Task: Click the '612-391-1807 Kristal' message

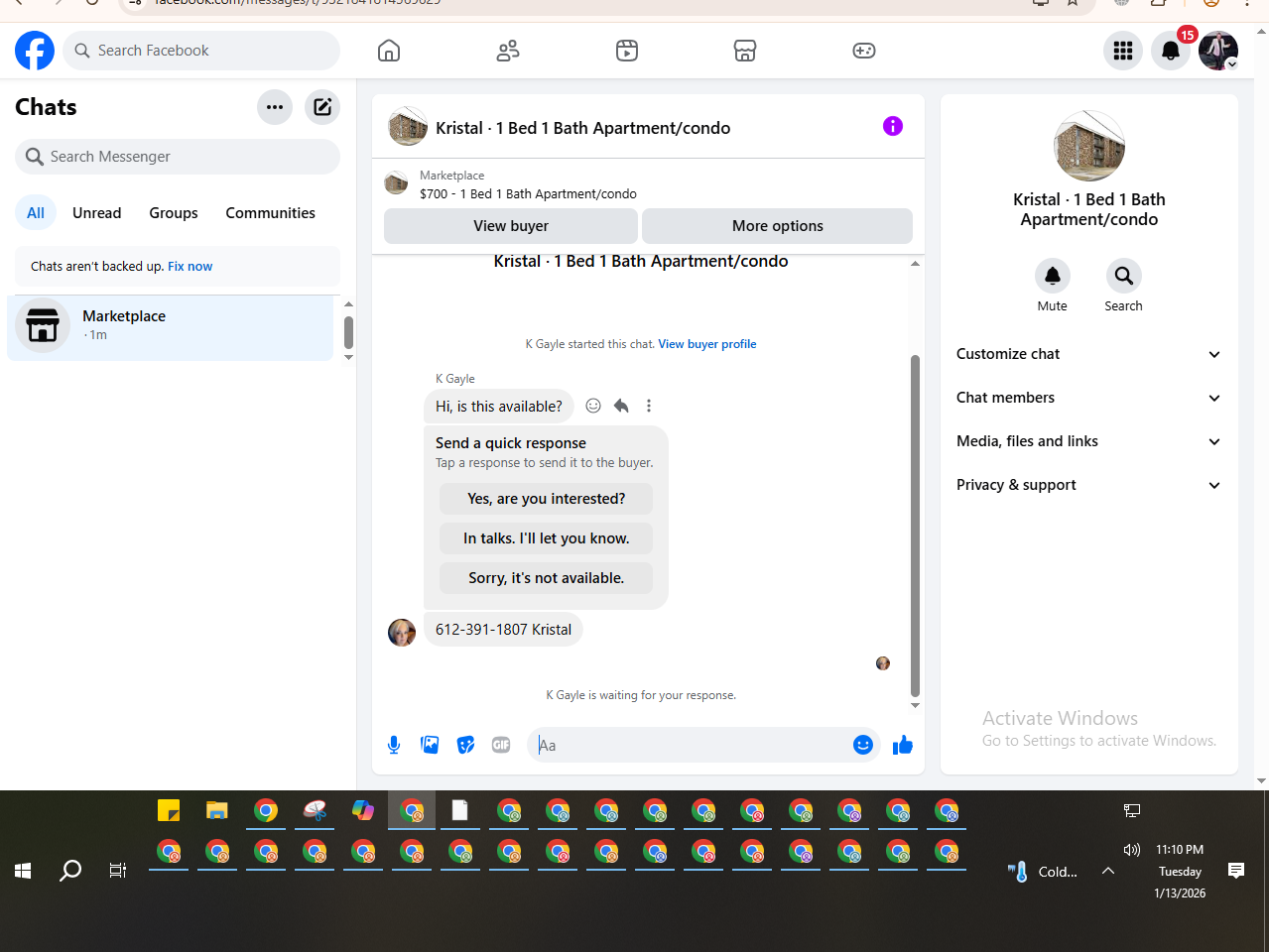Action: pos(503,630)
